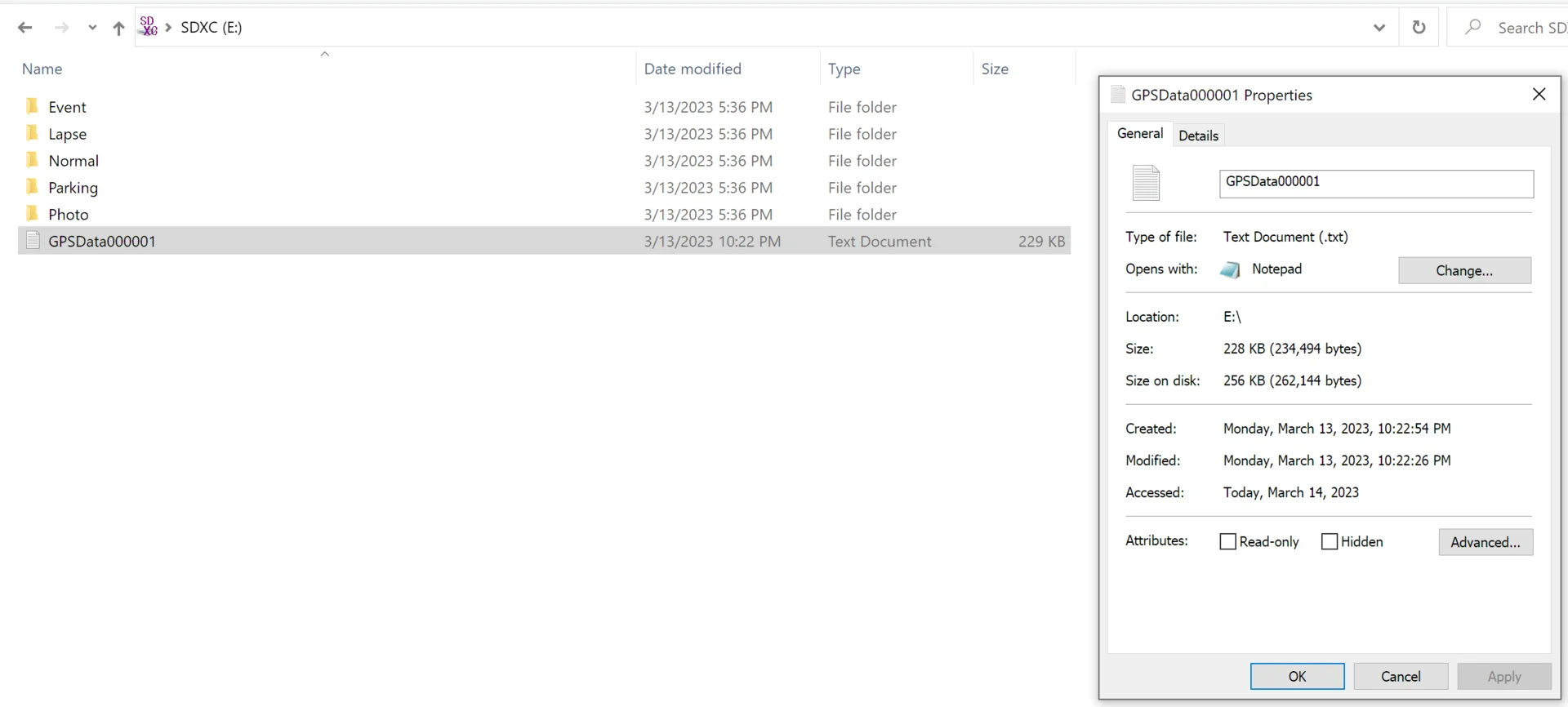This screenshot has width=1568, height=707.
Task: Go up one folder level
Action: coord(118,28)
